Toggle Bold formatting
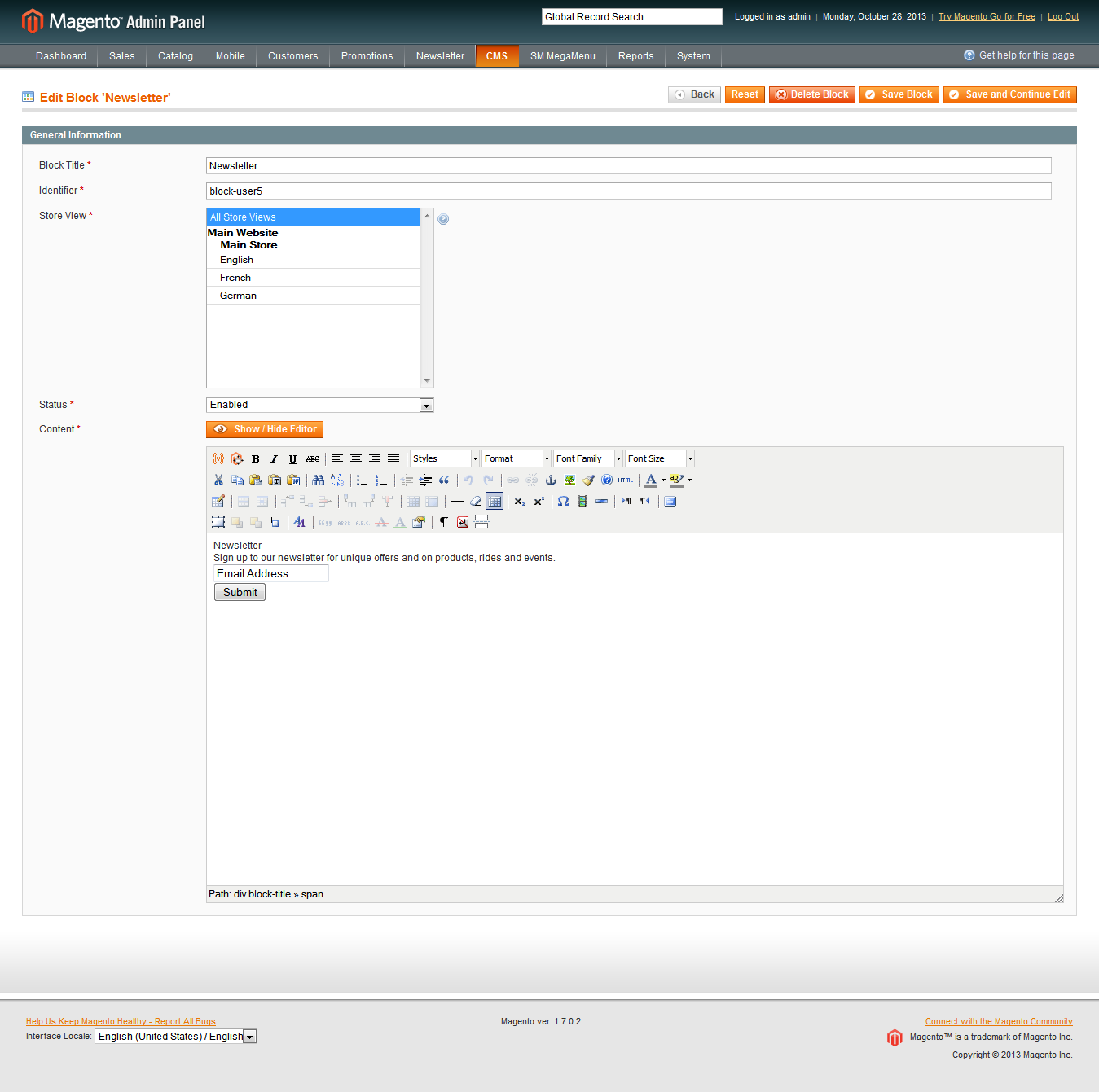Screen dimensions: 1099x1092 pos(255,458)
